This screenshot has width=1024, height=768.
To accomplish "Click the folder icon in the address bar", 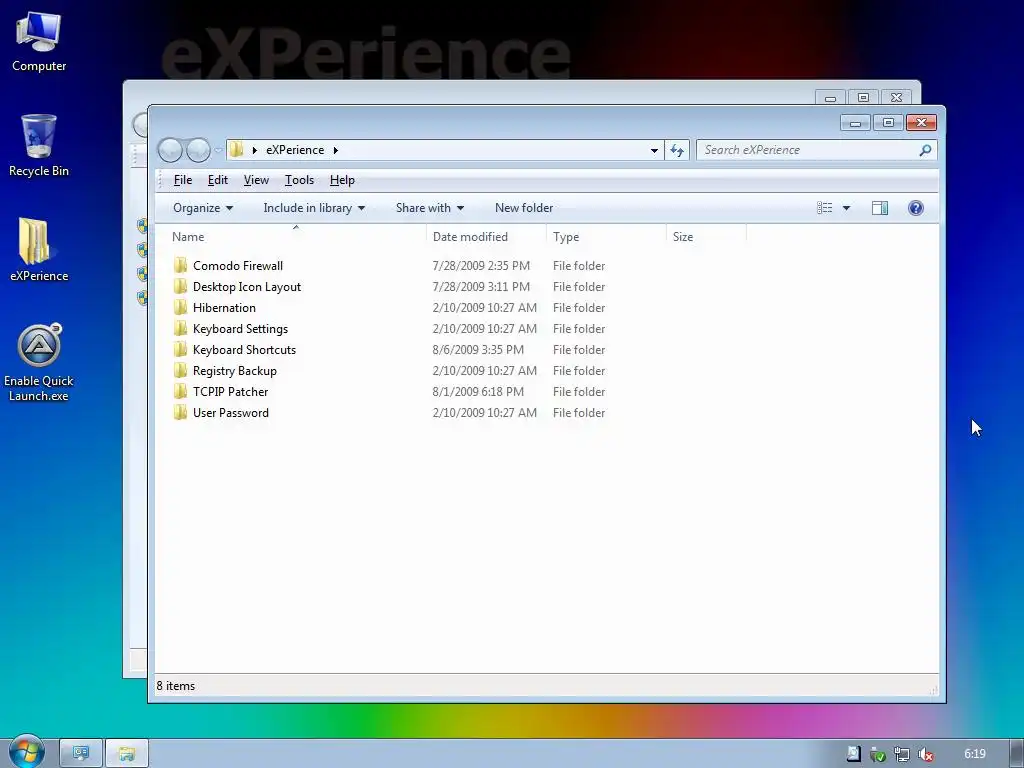I will click(x=236, y=150).
